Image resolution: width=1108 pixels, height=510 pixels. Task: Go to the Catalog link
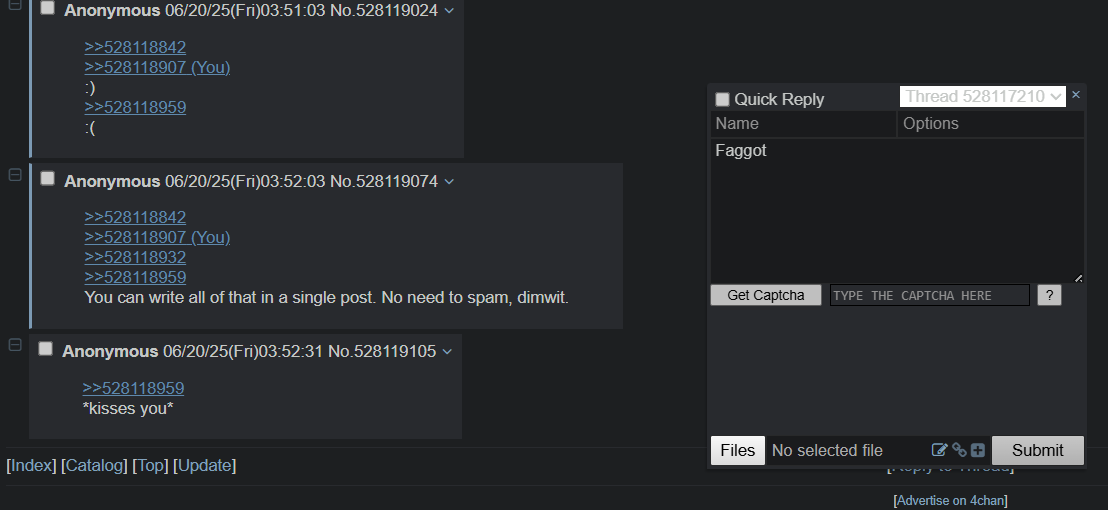coord(94,465)
